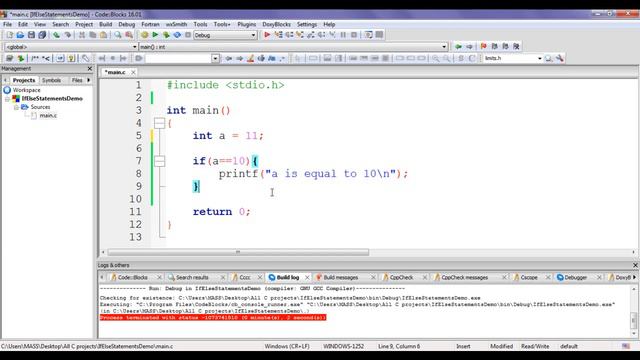This screenshot has width=640, height=360.
Task: Collapse the main function fold at line 4
Action: tap(160, 123)
